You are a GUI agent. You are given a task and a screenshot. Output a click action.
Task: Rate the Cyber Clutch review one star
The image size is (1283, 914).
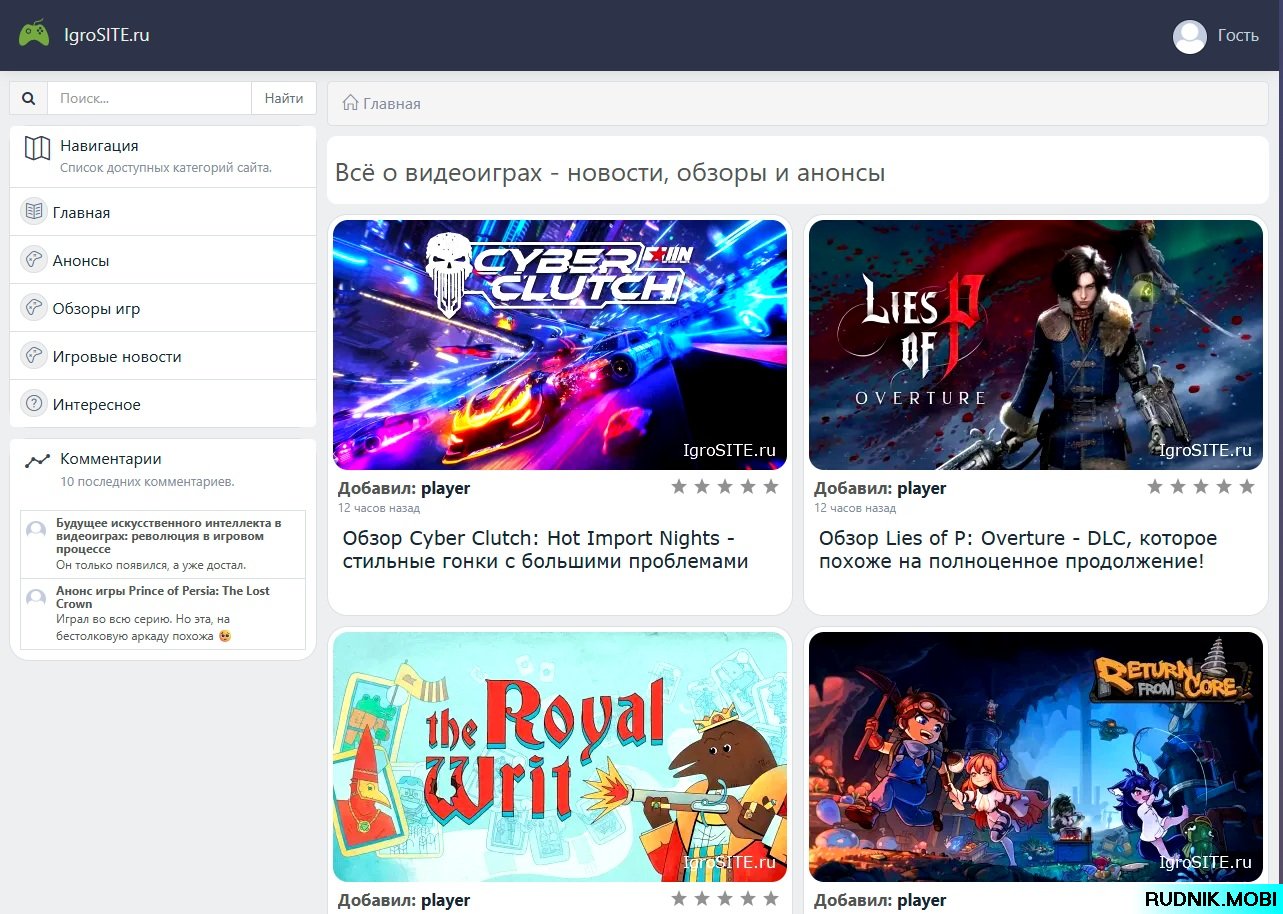[679, 487]
